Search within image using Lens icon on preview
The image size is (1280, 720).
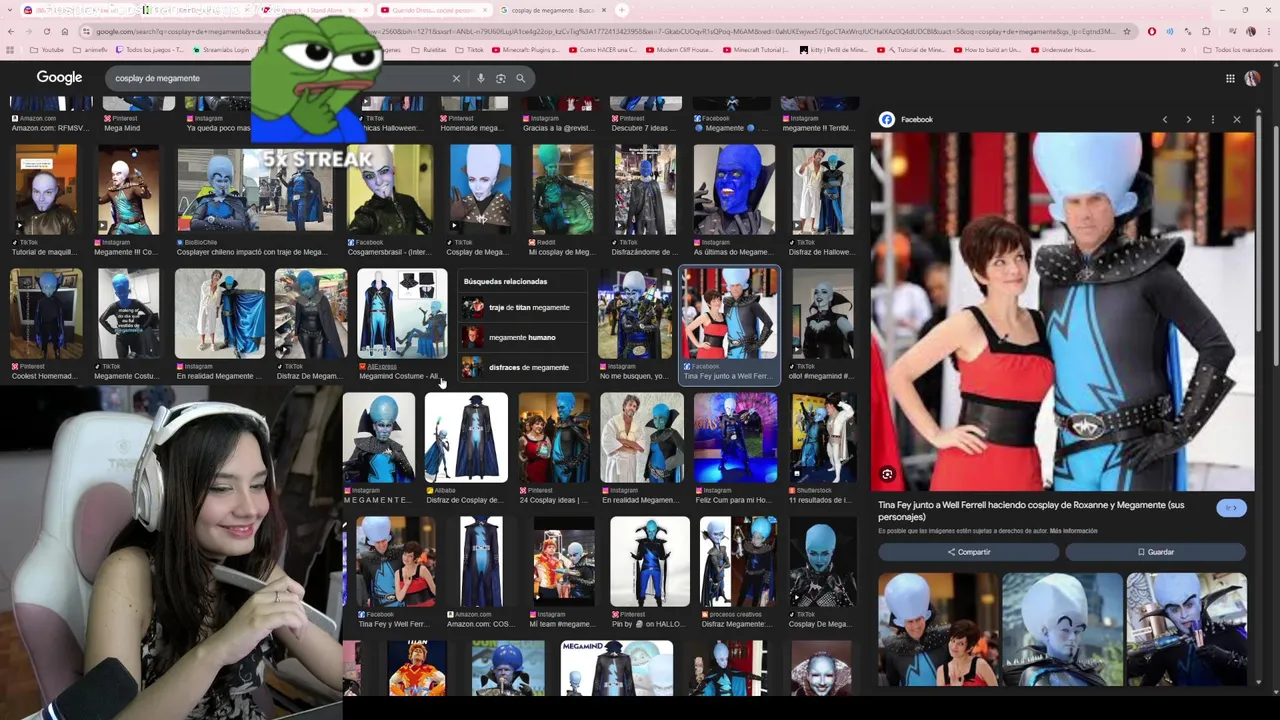tap(887, 474)
